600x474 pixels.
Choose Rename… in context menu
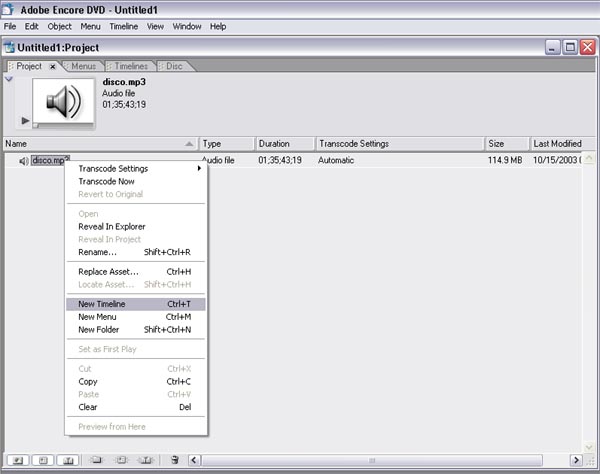point(136,252)
